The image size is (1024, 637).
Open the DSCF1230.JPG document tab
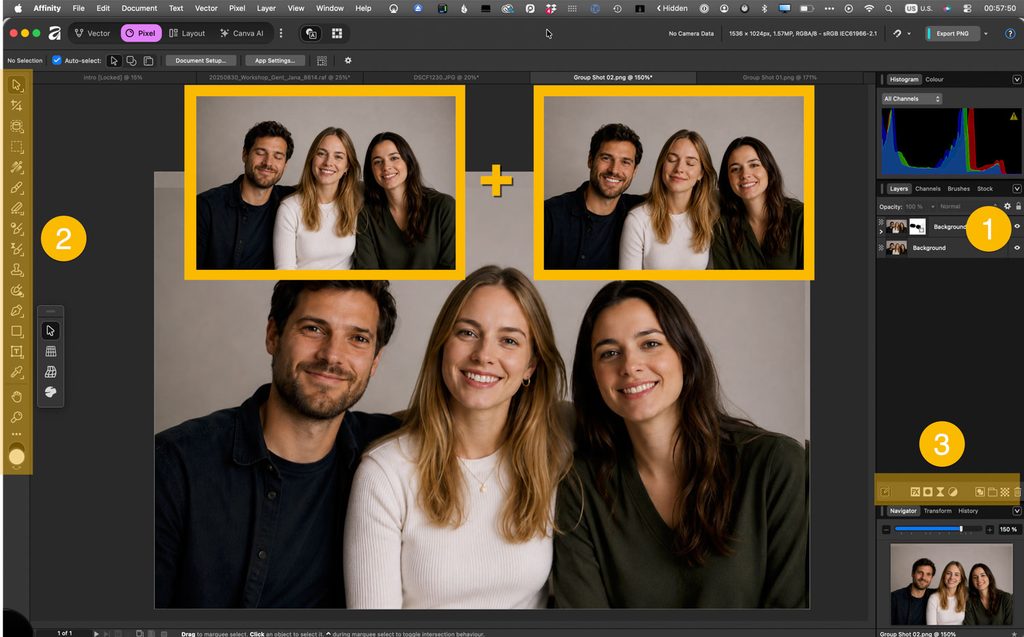coord(446,77)
